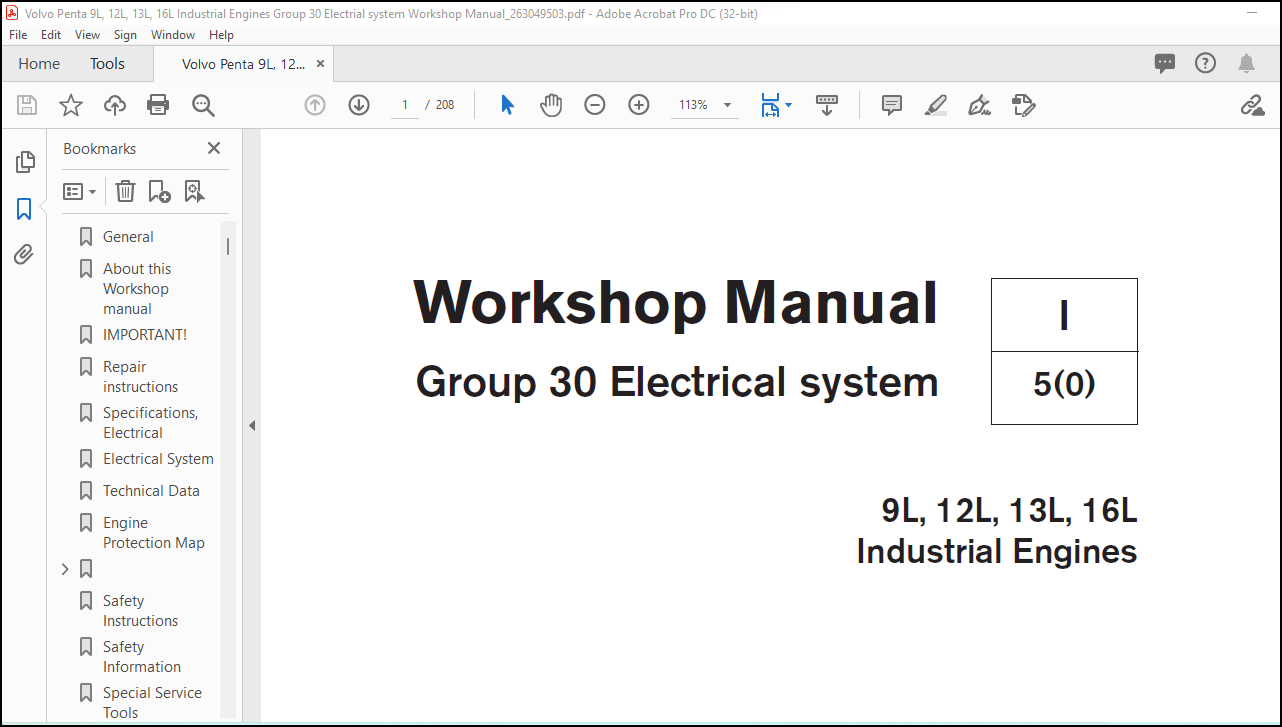The width and height of the screenshot is (1282, 727).
Task: Open About this Workshop manual bookmark
Action: [x=137, y=289]
